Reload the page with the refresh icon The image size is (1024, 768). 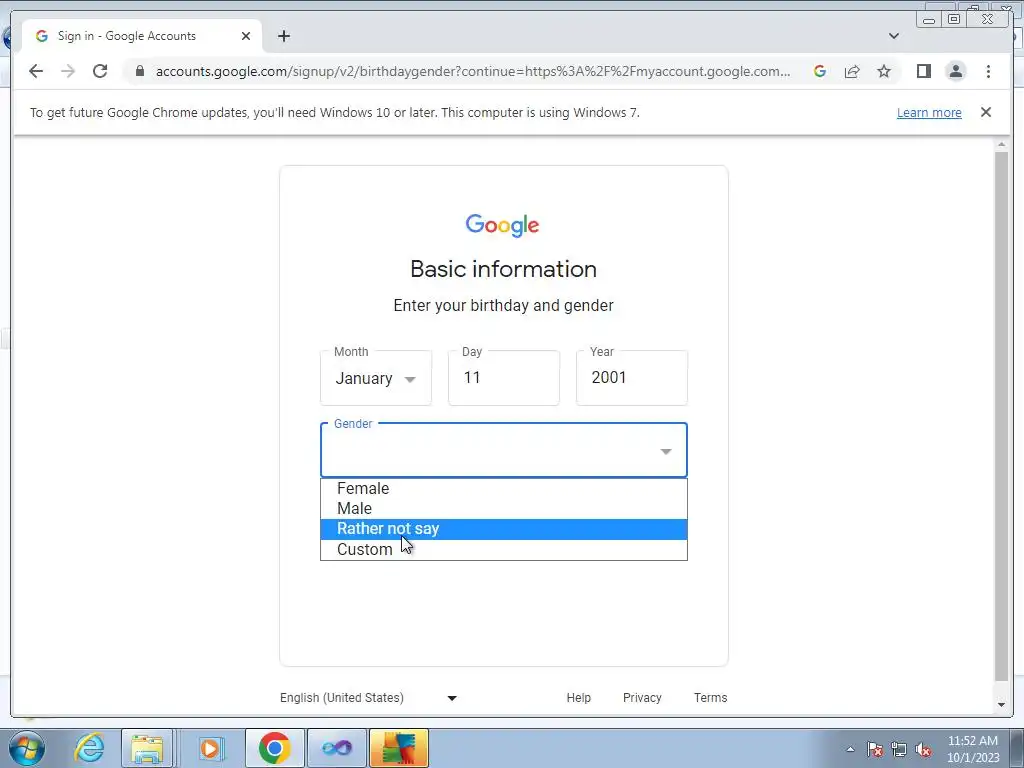tap(100, 71)
